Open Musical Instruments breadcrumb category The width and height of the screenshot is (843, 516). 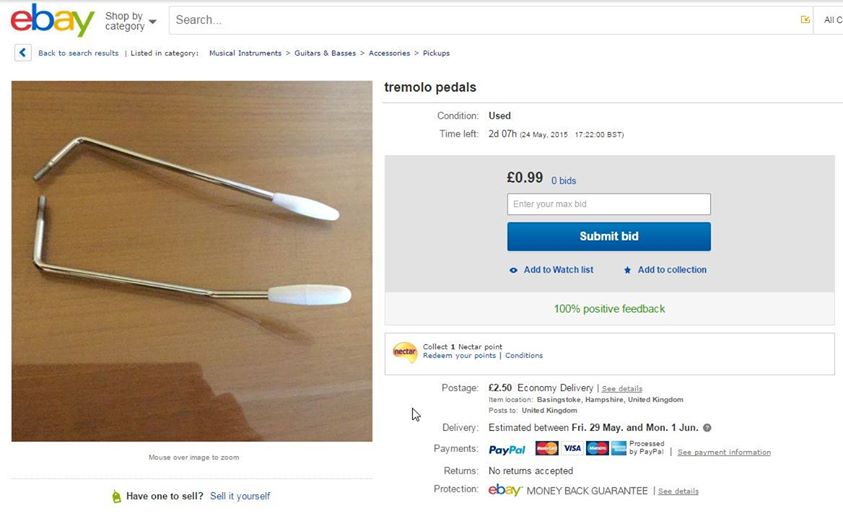tap(245, 53)
